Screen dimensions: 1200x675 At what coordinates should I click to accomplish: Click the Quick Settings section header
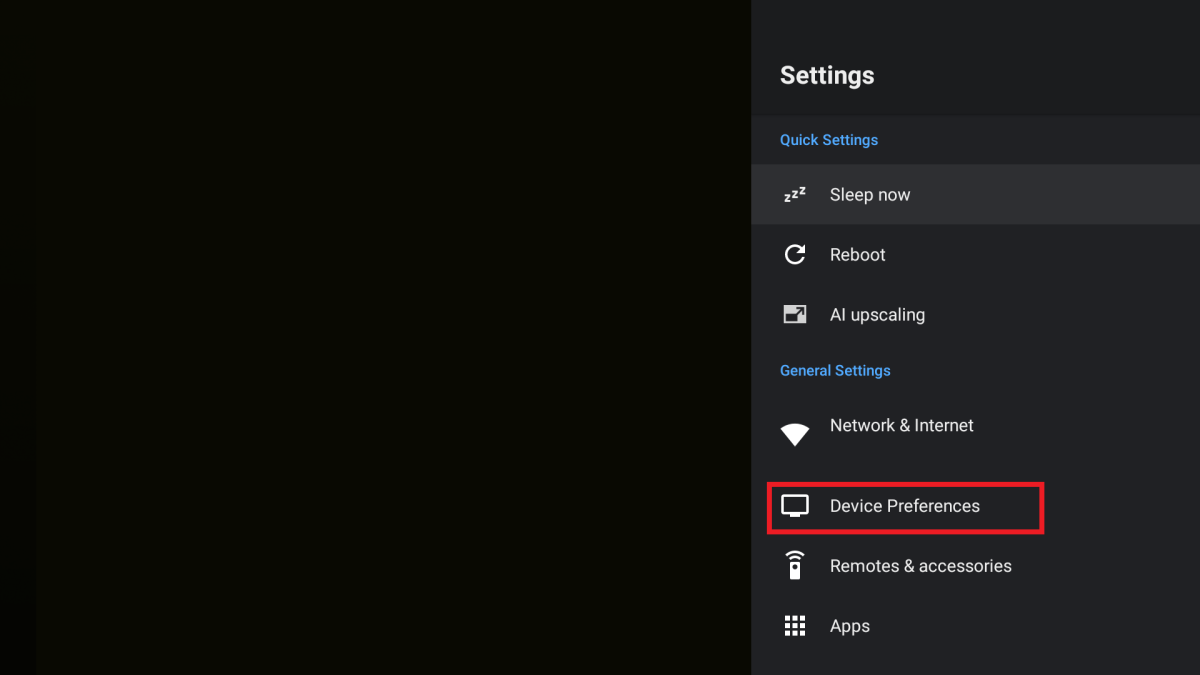(x=829, y=140)
